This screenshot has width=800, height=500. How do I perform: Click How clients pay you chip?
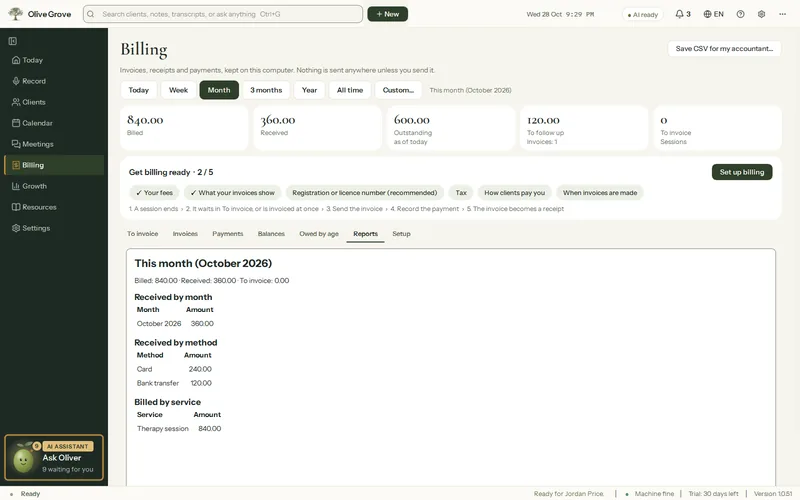[x=514, y=192]
